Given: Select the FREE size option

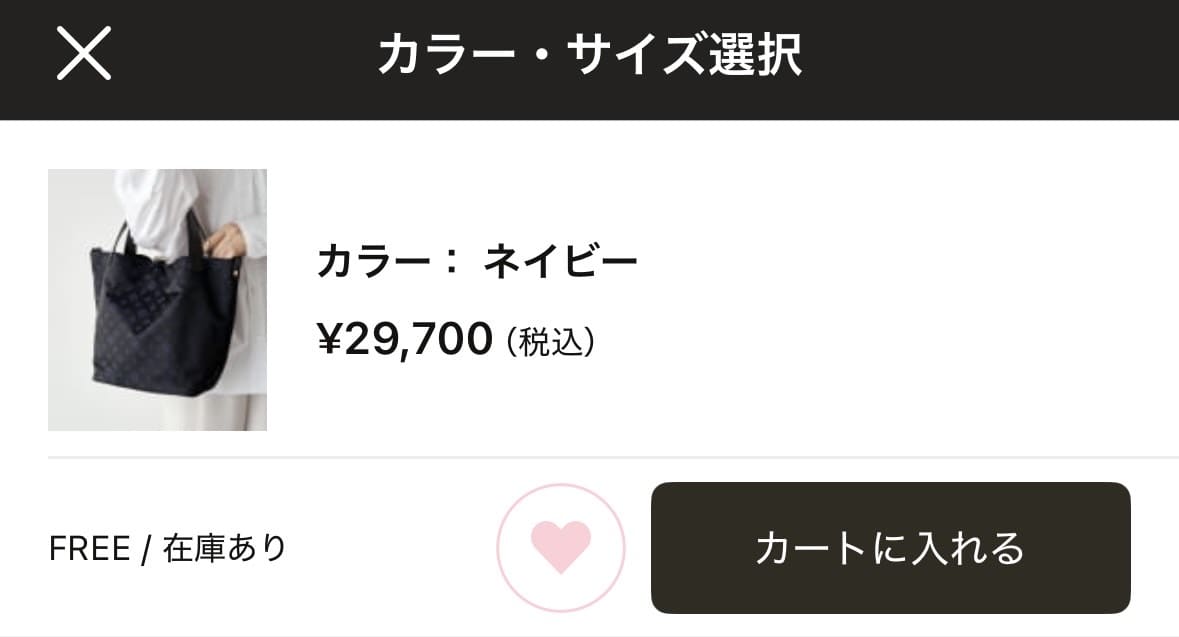Looking at the screenshot, I should coord(89,549).
